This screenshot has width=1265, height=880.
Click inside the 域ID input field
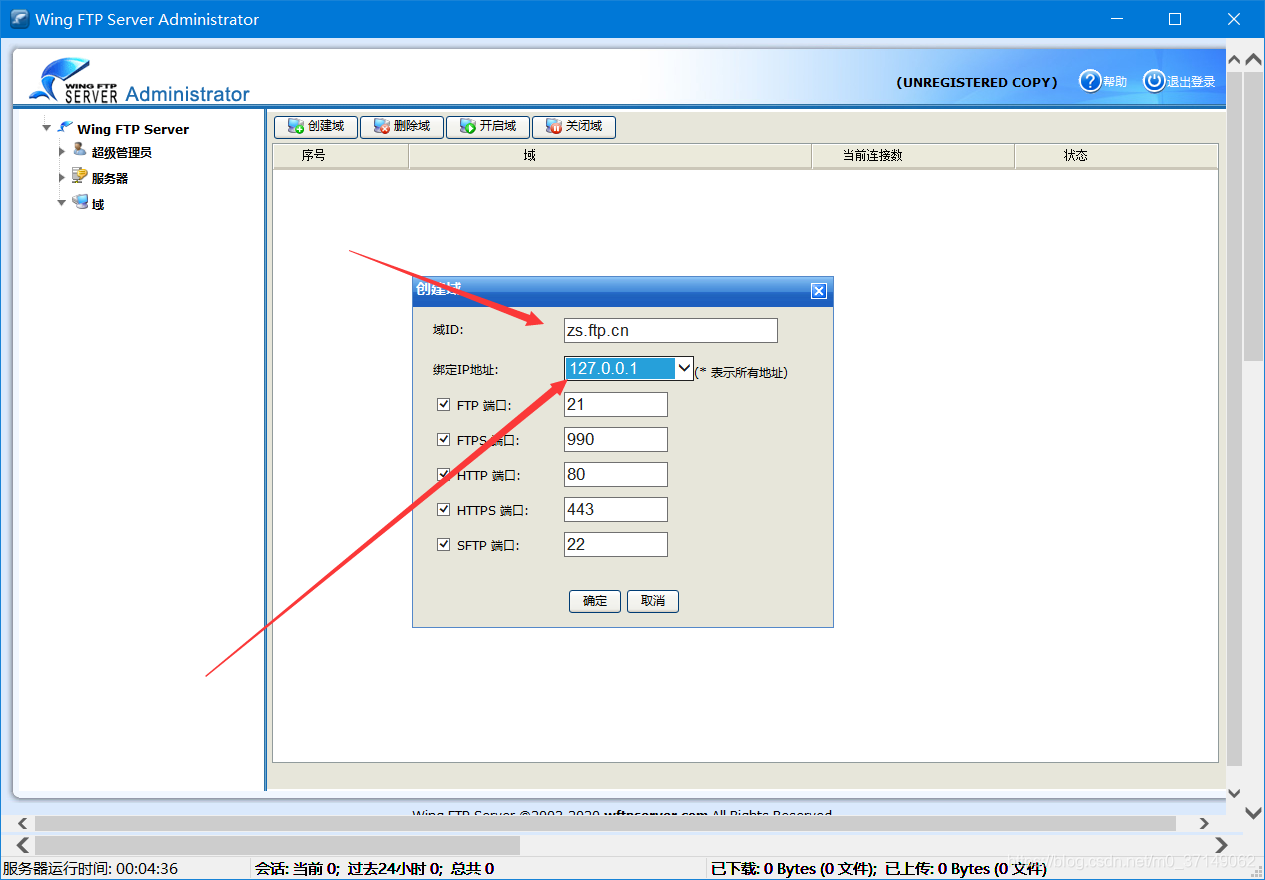pyautogui.click(x=670, y=330)
